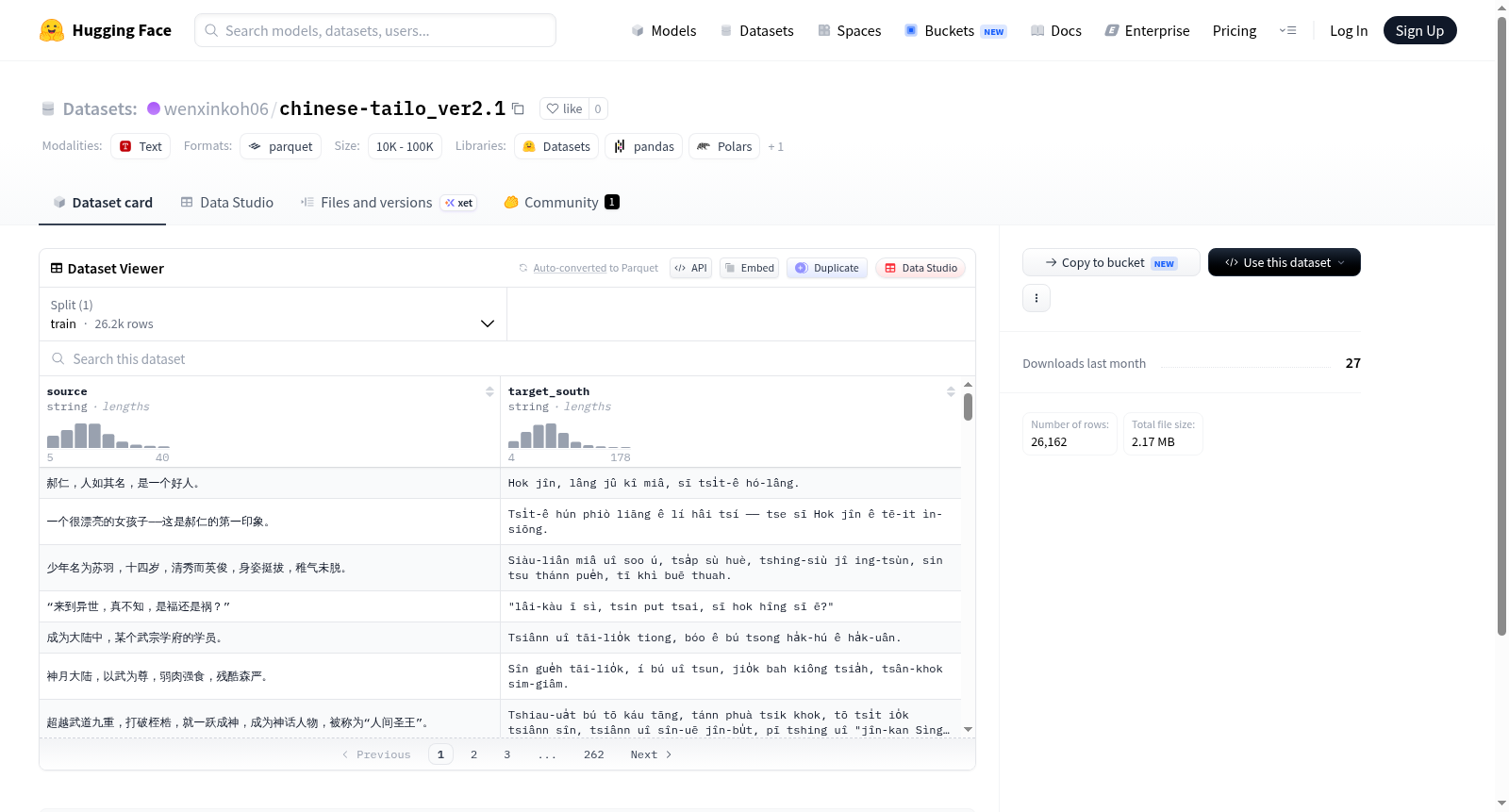Open the Docs link
Image resolution: width=1509 pixels, height=812 pixels.
pyautogui.click(x=1056, y=30)
